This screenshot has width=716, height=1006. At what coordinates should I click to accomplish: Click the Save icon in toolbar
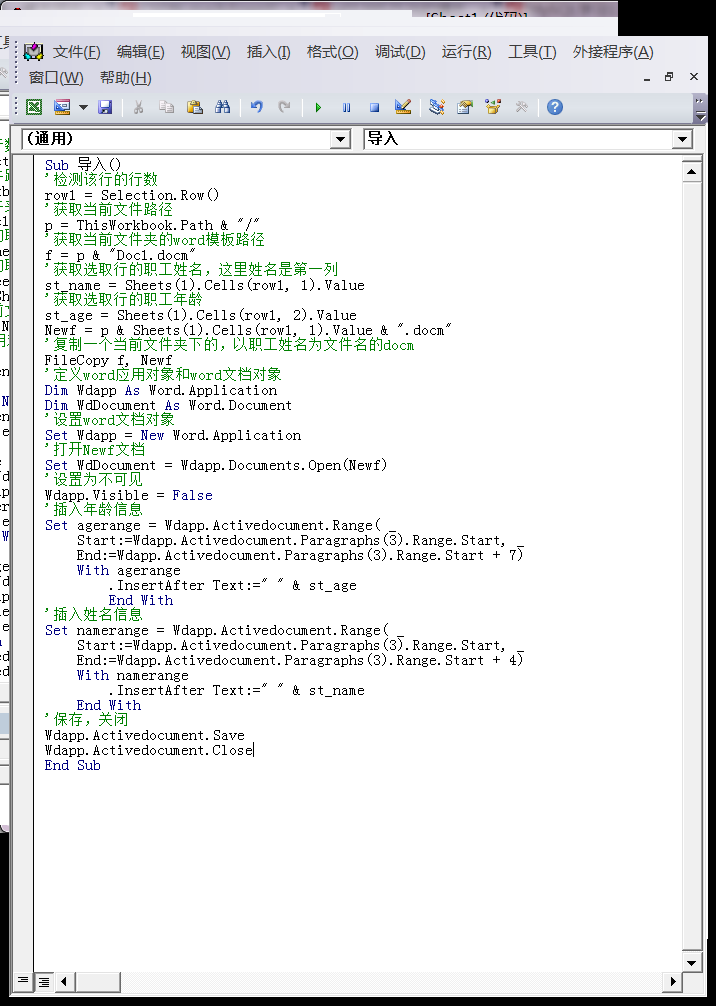105,107
